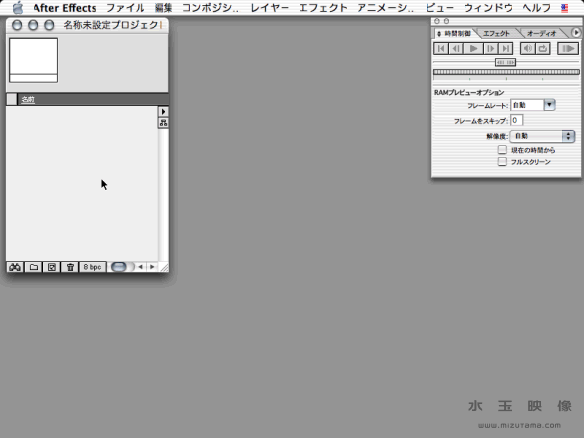584x438 pixels.
Task: Click the trash delete icon in Project window
Action: click(x=70, y=267)
